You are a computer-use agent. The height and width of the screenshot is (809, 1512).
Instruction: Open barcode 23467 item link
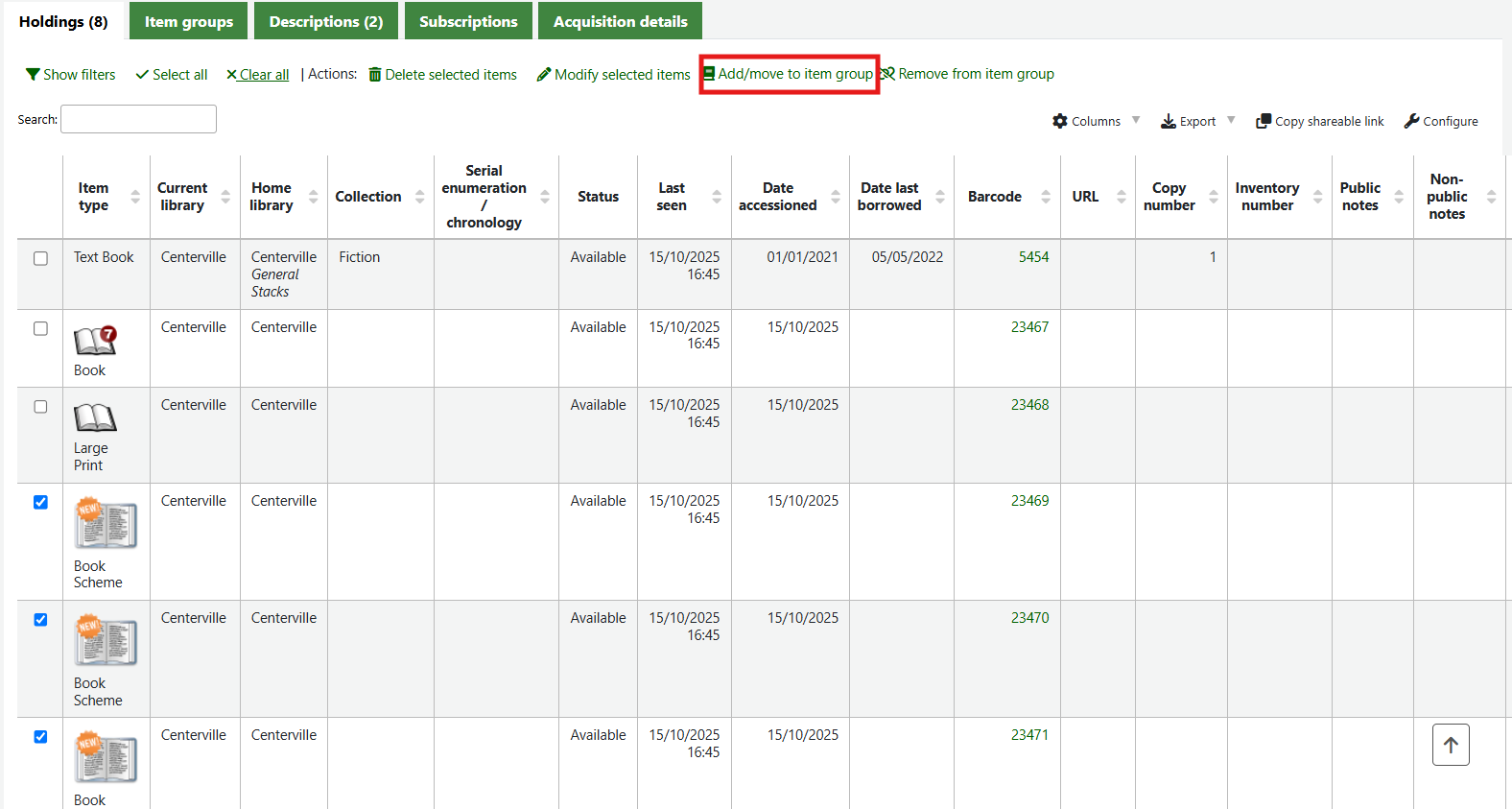click(x=1029, y=327)
